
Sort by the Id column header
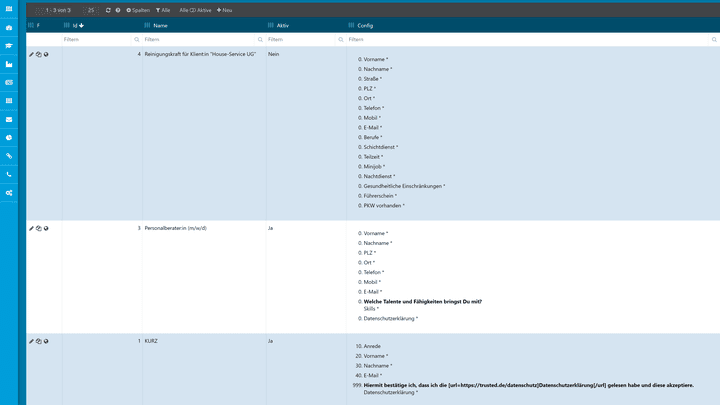click(x=78, y=25)
